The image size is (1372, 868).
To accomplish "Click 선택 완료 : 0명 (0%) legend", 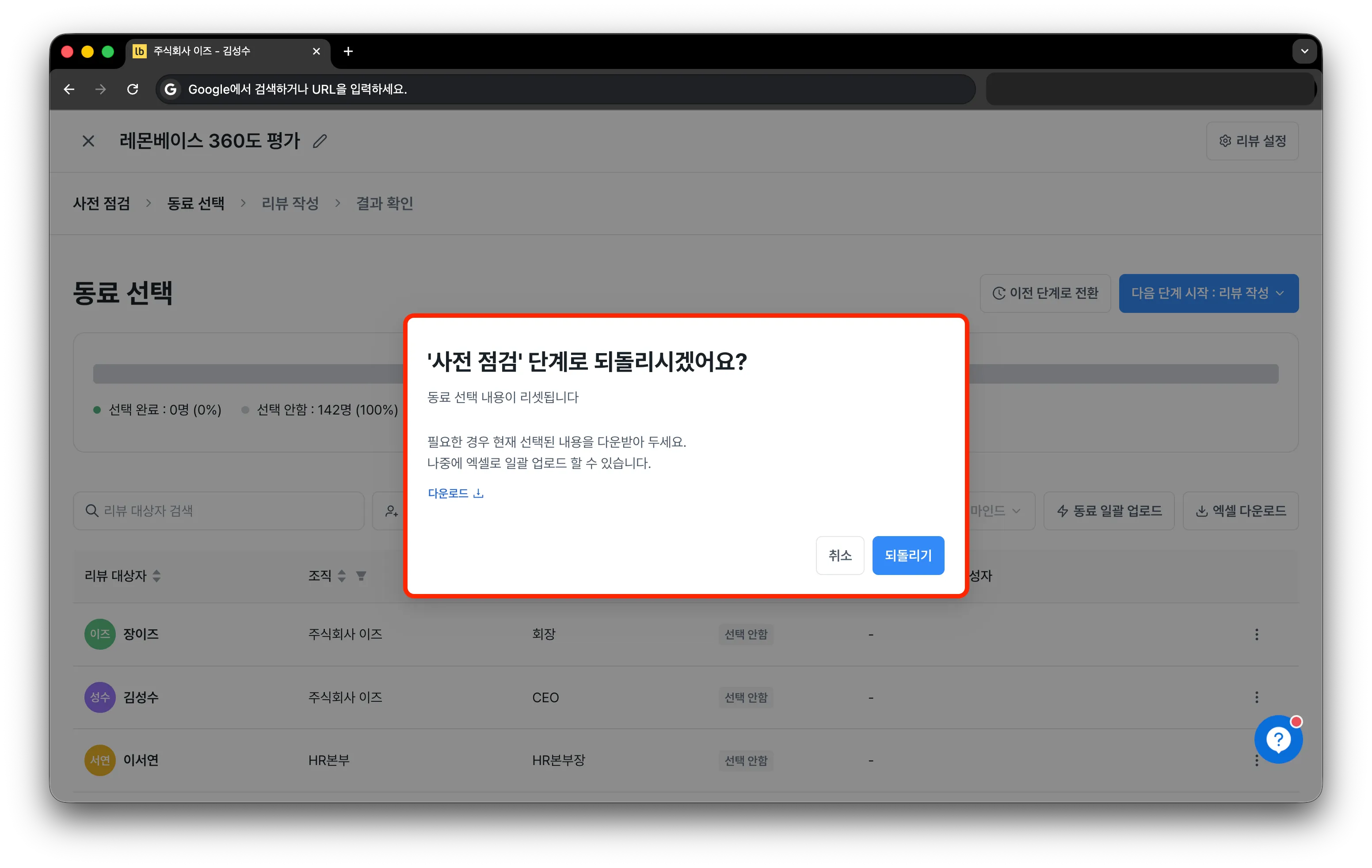I will [157, 410].
